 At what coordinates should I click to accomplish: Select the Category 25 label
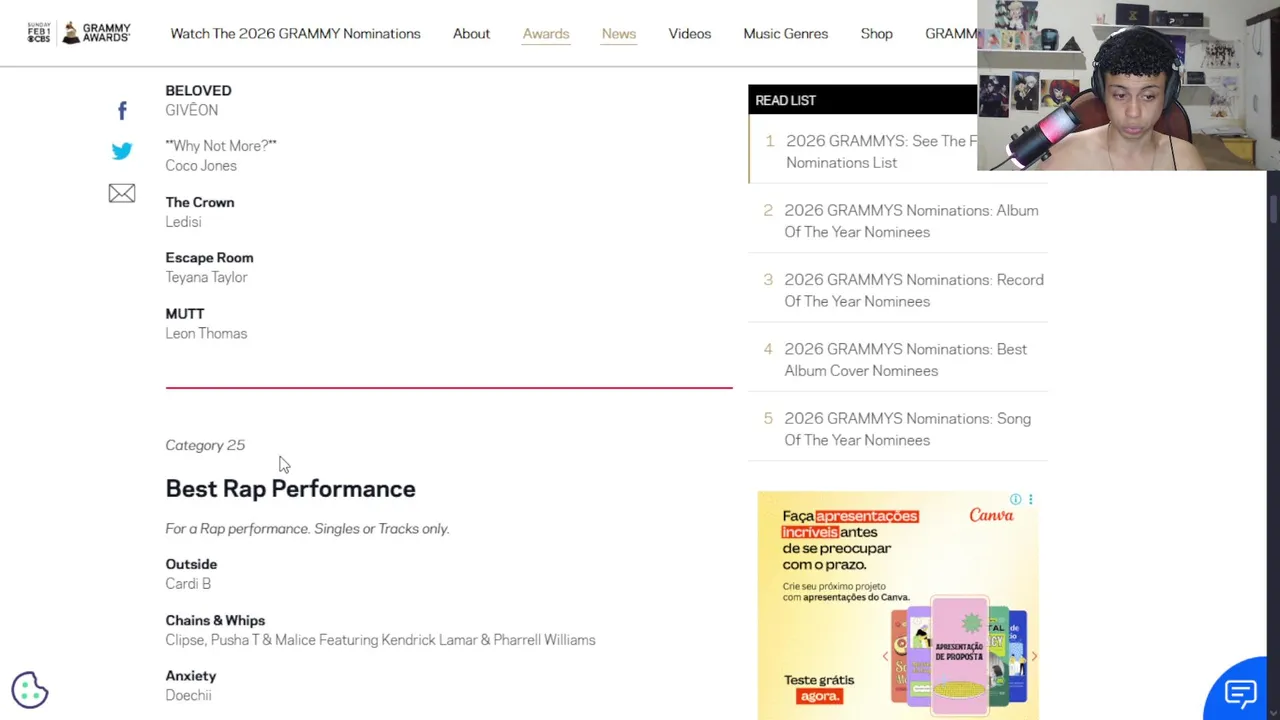click(x=205, y=445)
